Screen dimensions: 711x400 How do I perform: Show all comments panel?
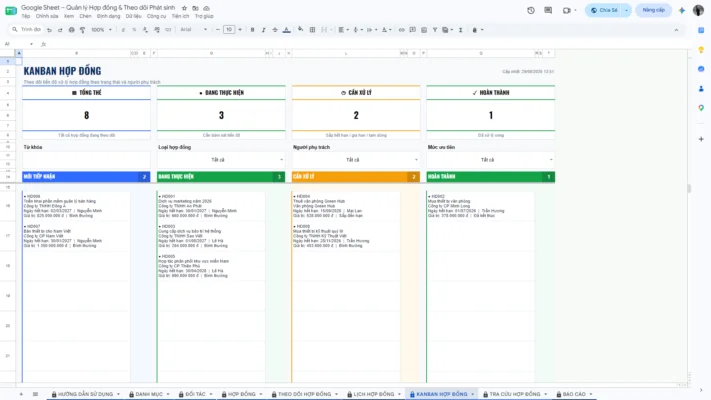point(548,10)
